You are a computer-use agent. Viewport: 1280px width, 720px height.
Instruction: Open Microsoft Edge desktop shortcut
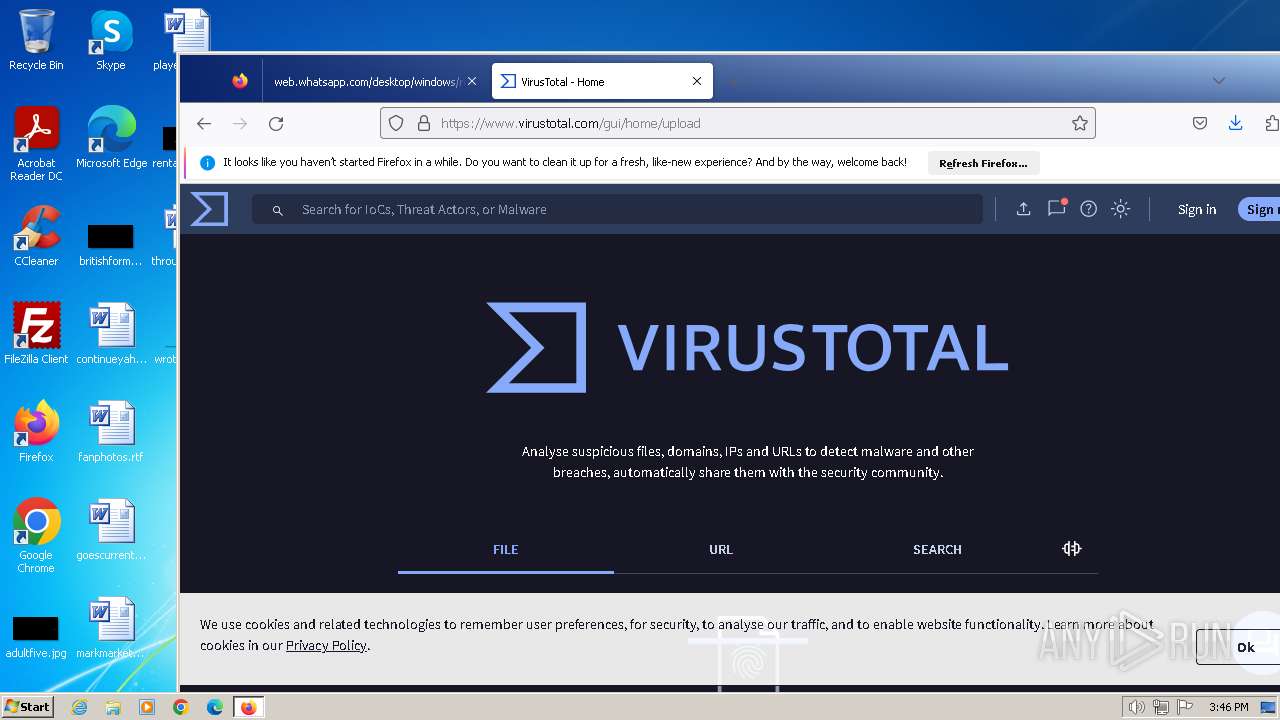click(x=111, y=138)
